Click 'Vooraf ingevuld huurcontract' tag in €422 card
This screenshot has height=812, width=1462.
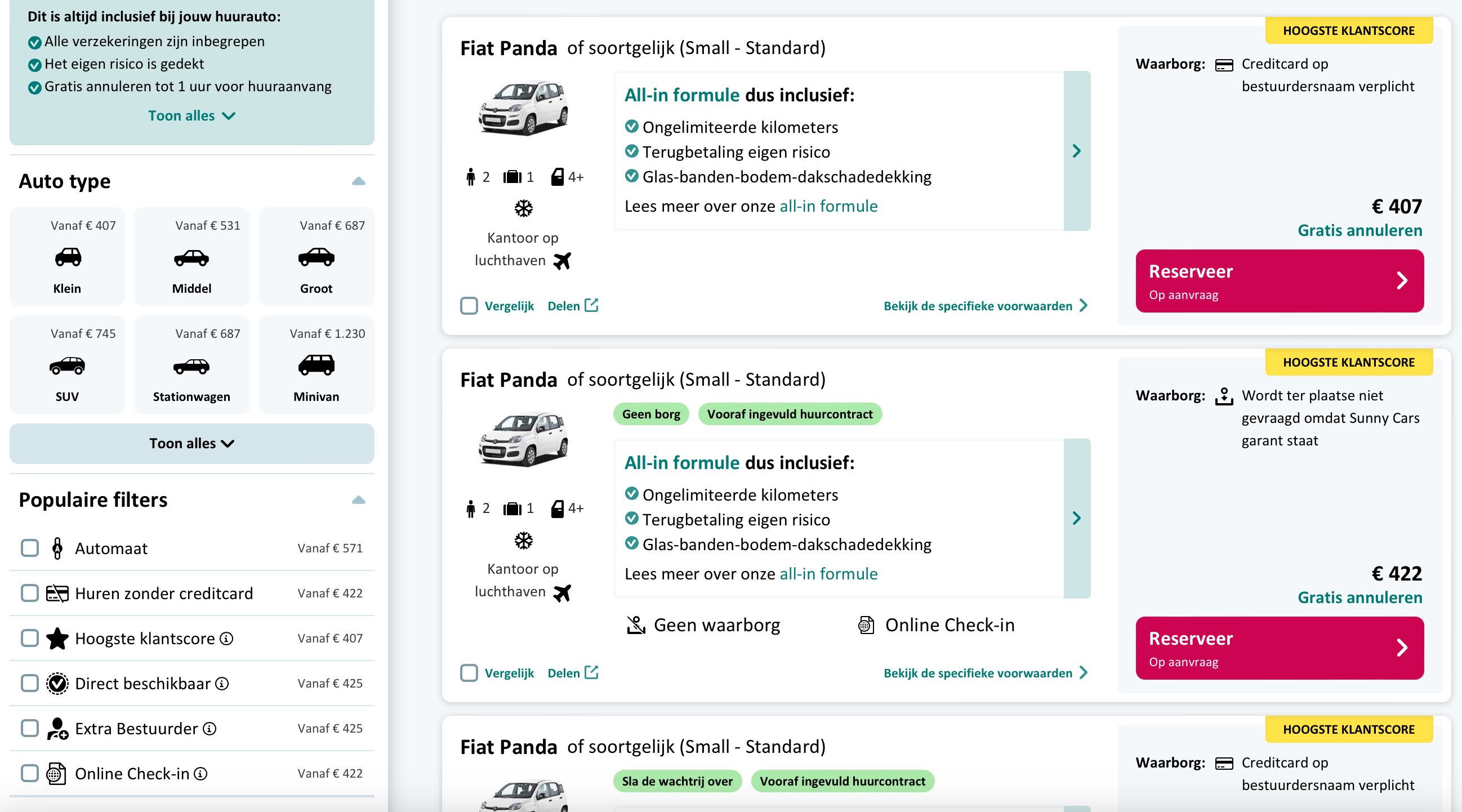[x=790, y=414]
